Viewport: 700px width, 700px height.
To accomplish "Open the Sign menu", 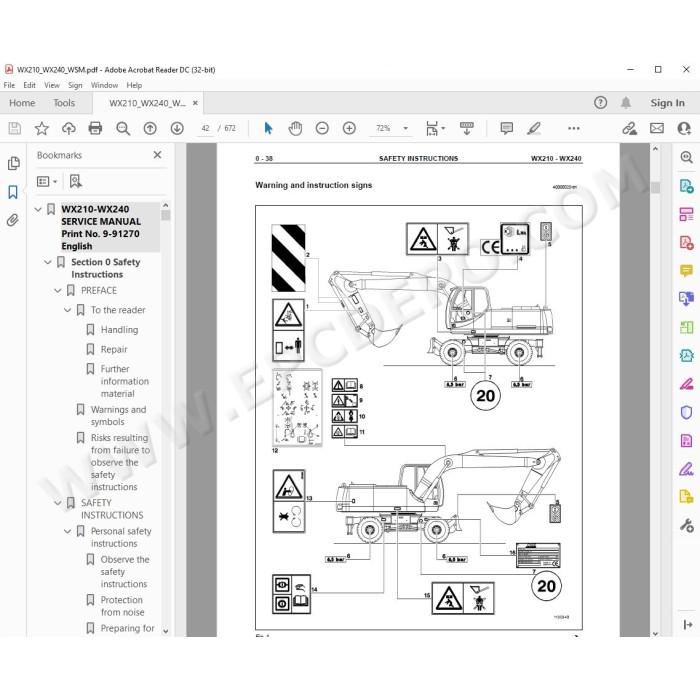I will [x=75, y=85].
